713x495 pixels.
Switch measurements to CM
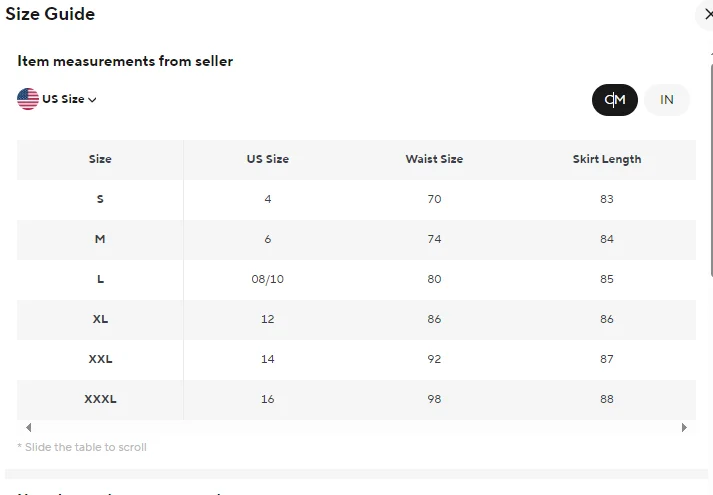click(615, 100)
